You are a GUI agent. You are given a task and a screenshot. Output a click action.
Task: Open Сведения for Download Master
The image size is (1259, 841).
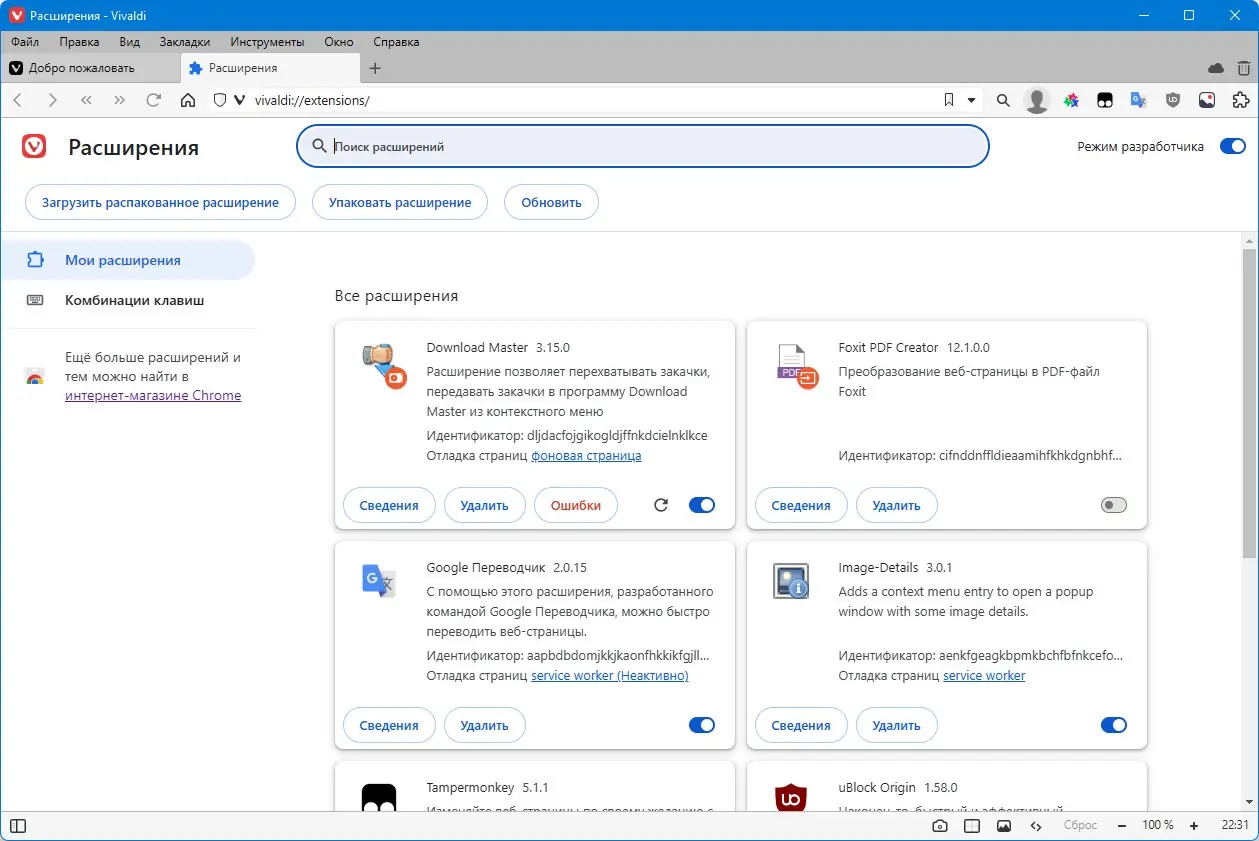[x=389, y=505]
